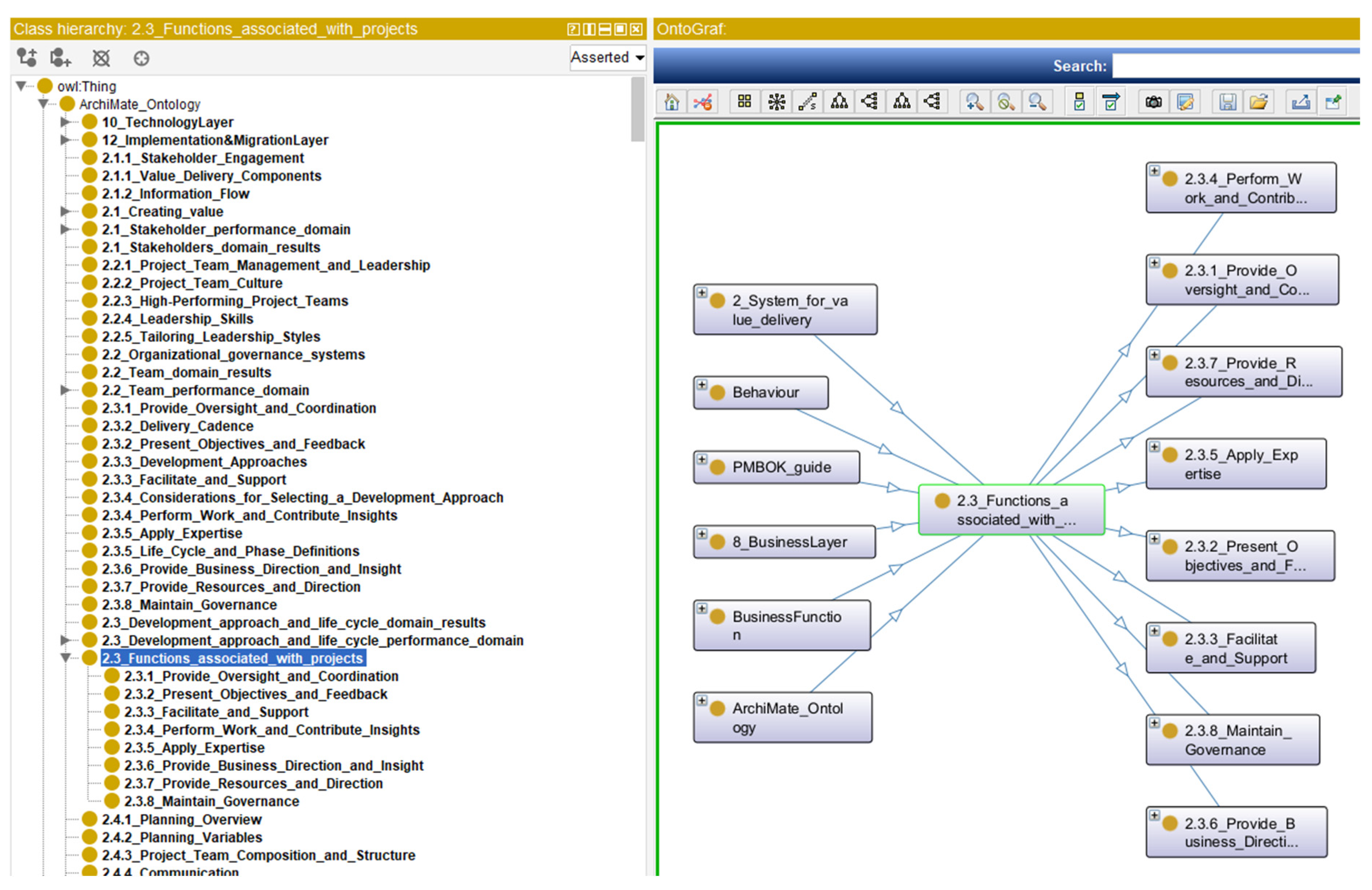Click the zoom in magnifier icon
Image resolution: width=1372 pixels, height=890 pixels.
pyautogui.click(x=974, y=102)
